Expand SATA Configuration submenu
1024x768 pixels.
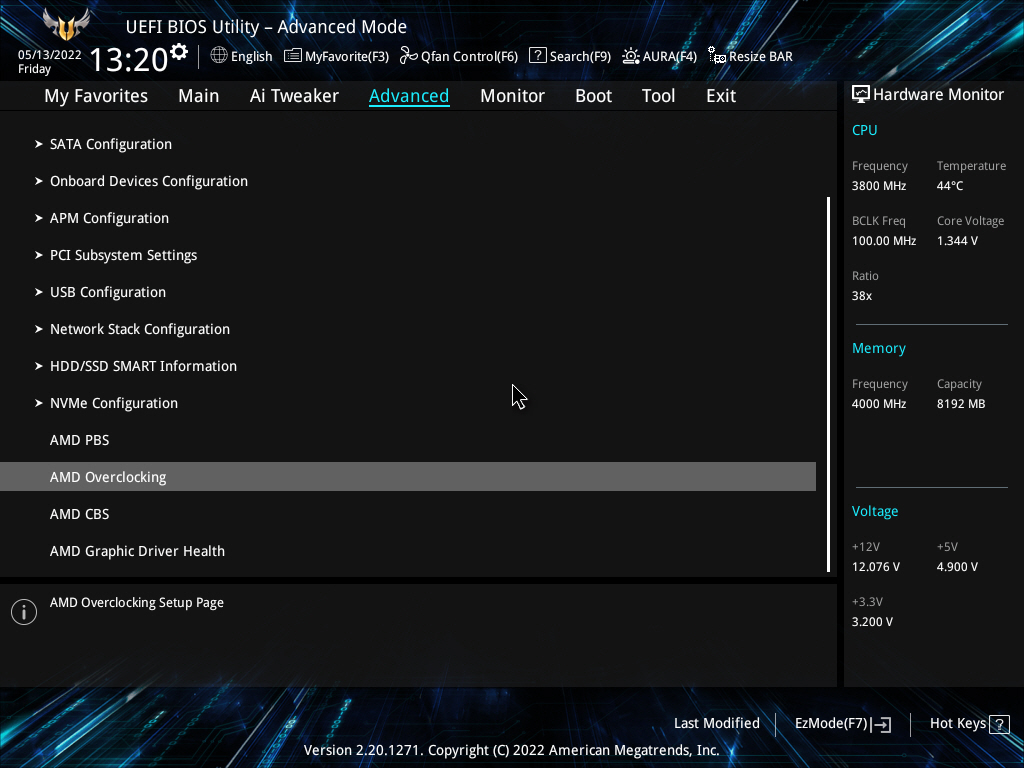pyautogui.click(x=110, y=144)
